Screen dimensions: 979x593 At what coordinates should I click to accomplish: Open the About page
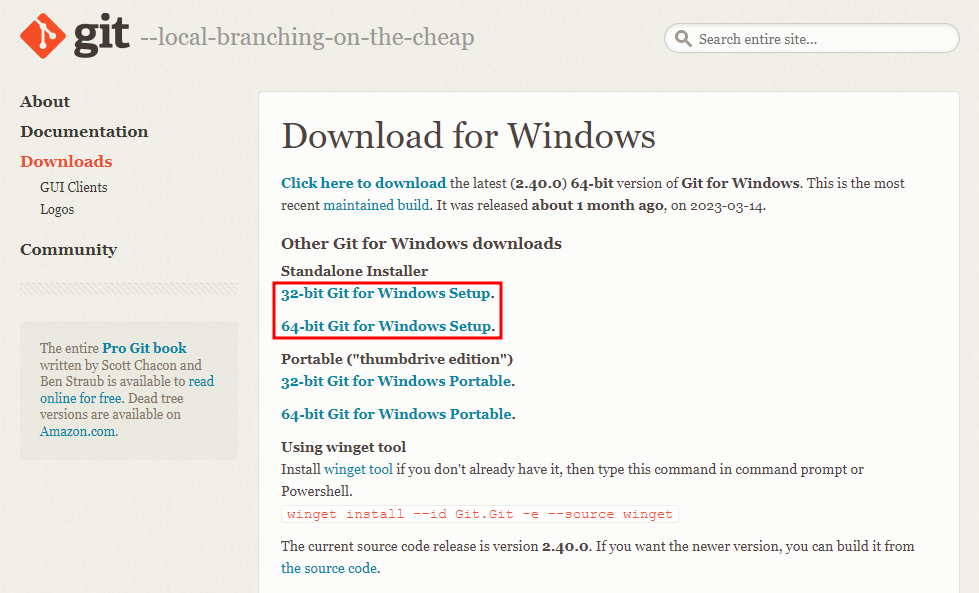(x=45, y=102)
